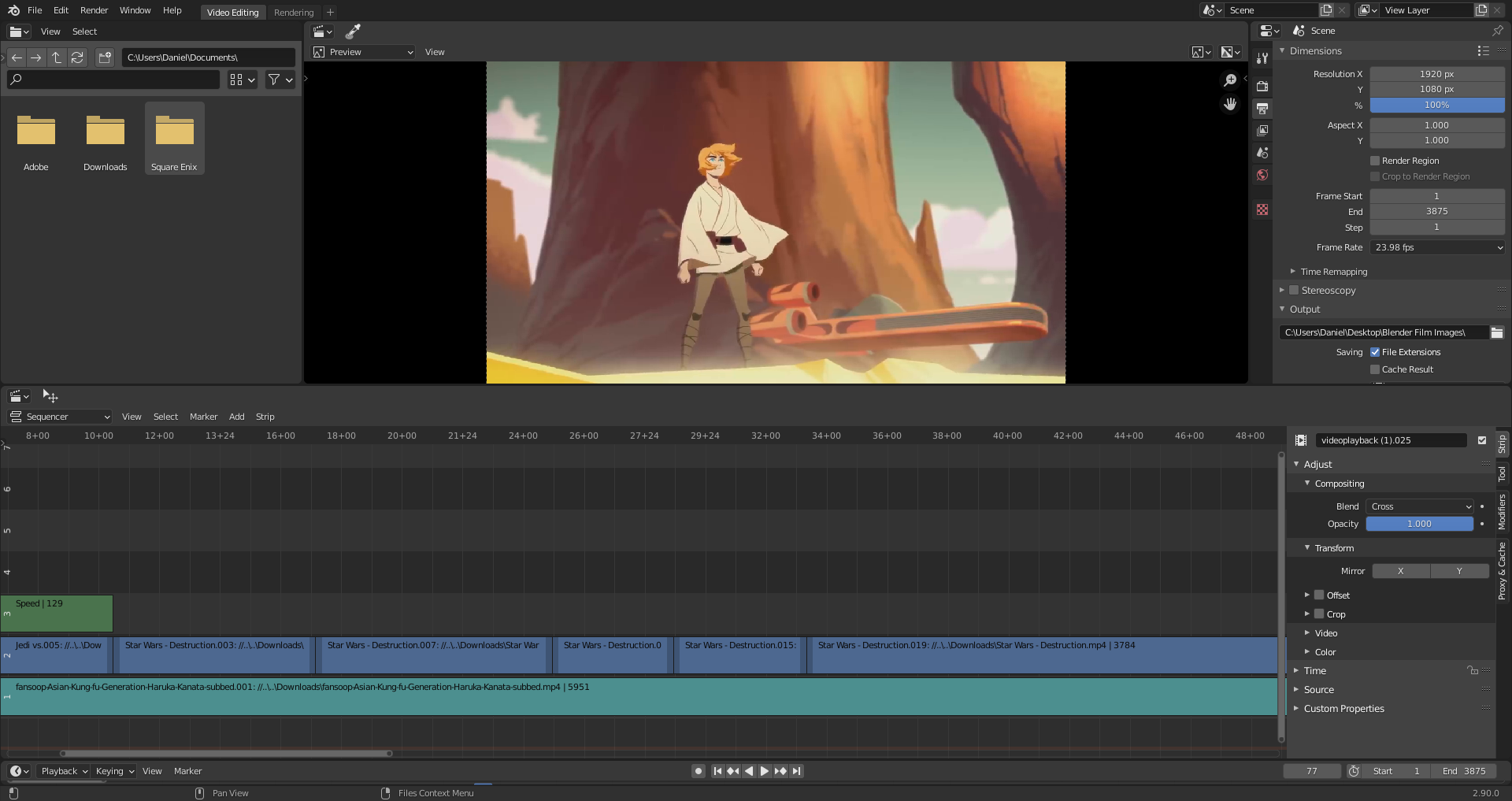Open the Preview display mode dropdown
The image size is (1512, 801).
click(x=363, y=52)
